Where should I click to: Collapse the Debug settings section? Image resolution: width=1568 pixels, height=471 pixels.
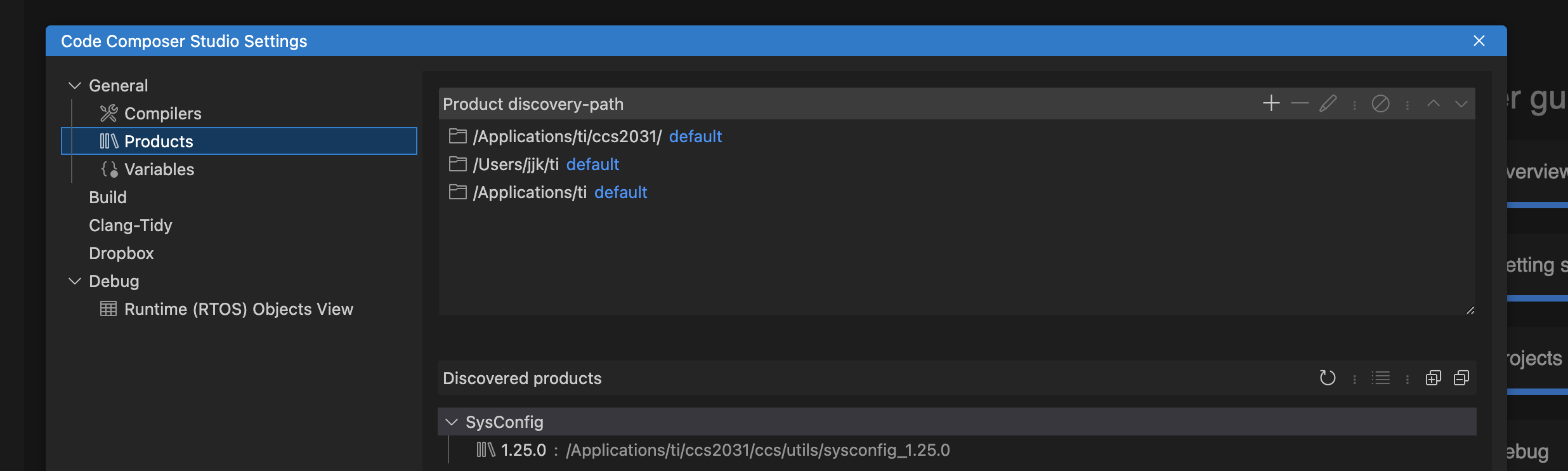click(75, 281)
